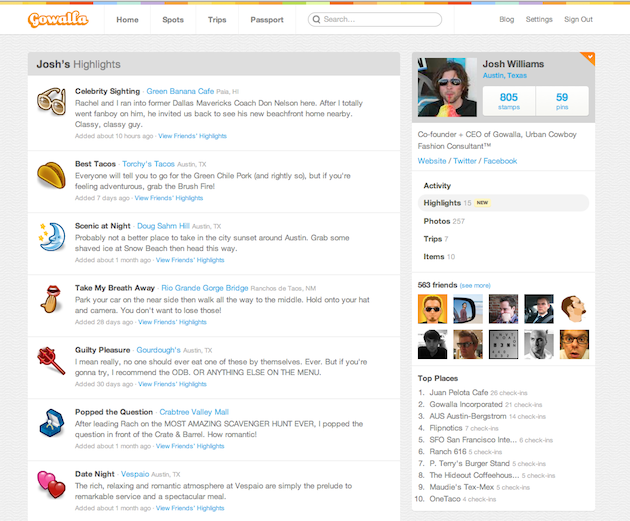This screenshot has width=630, height=521.
Task: Focus the Search input field
Action: click(x=375, y=19)
